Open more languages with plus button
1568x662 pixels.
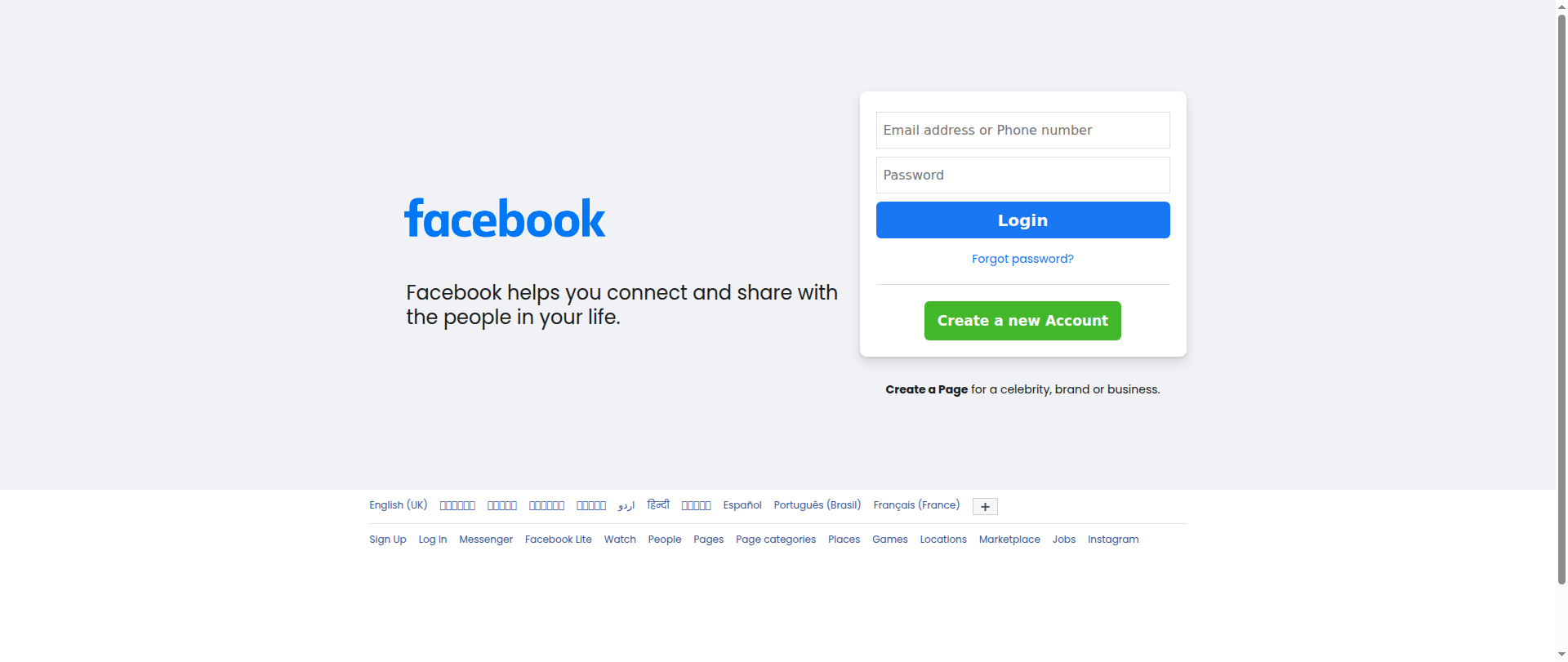click(985, 507)
